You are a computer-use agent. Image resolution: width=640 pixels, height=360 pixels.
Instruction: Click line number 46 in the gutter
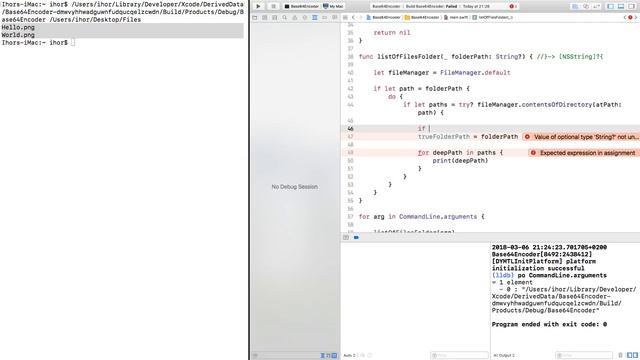(x=350, y=129)
